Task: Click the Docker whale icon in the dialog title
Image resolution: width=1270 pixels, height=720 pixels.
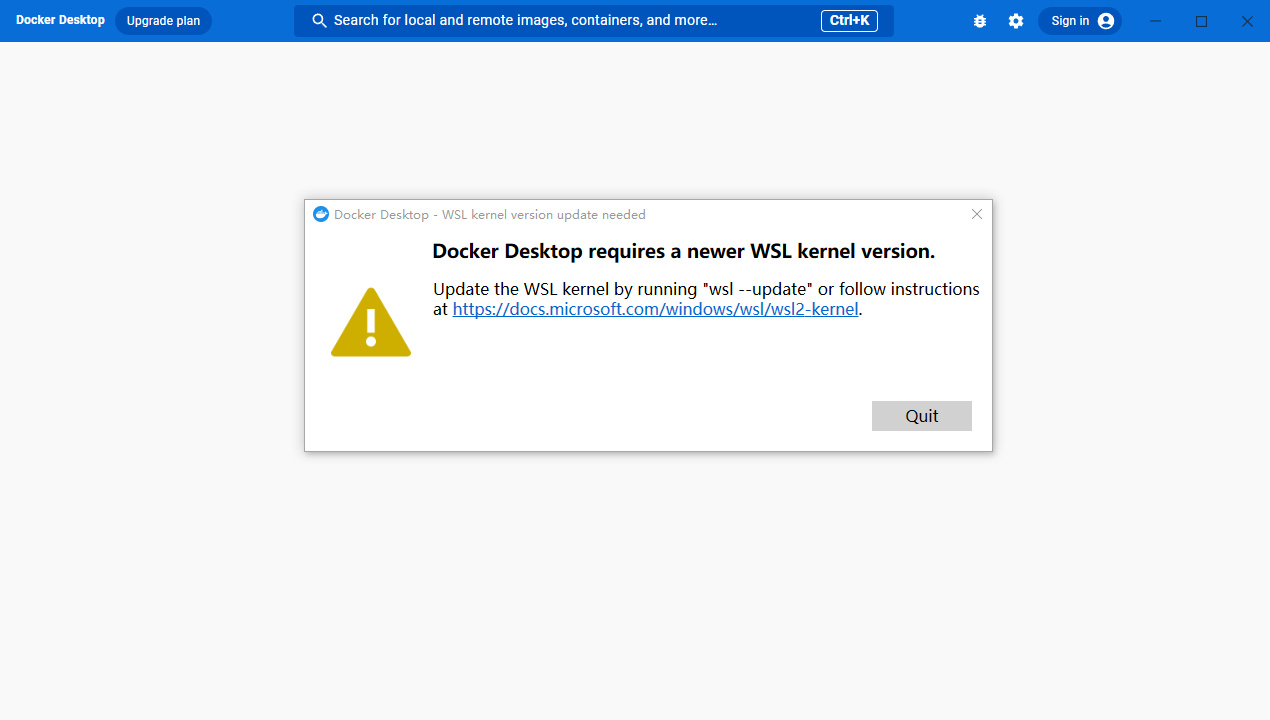Action: (x=321, y=214)
